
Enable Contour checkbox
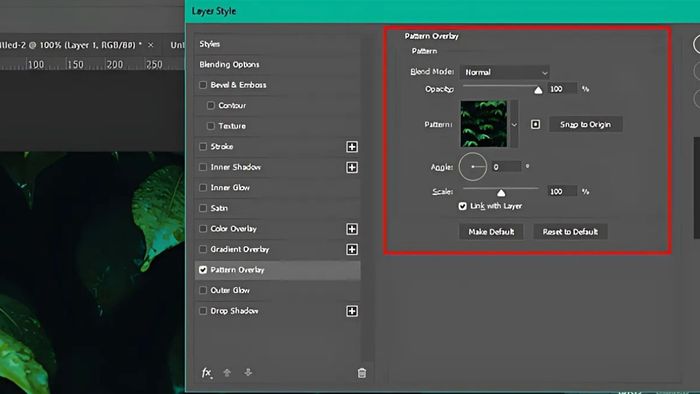[x=211, y=105]
